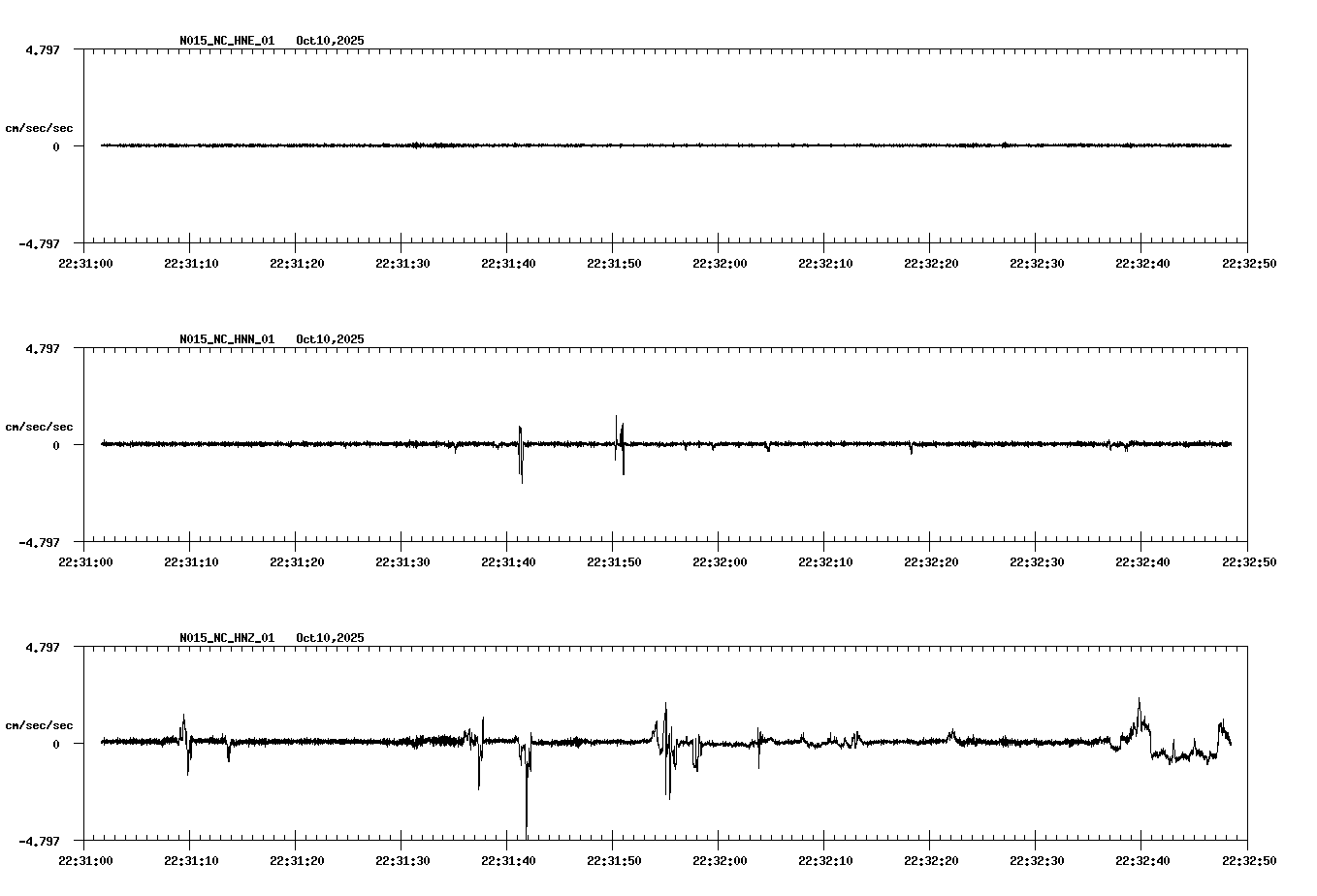Image resolution: width=1317 pixels, height=896 pixels.
Task: Click the 22:32:10 label on the HNZ axis
Action: point(825,859)
